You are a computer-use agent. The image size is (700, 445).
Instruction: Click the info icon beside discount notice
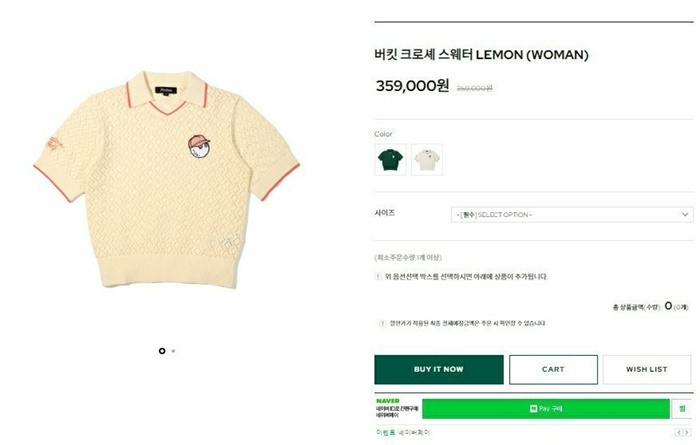(382, 323)
